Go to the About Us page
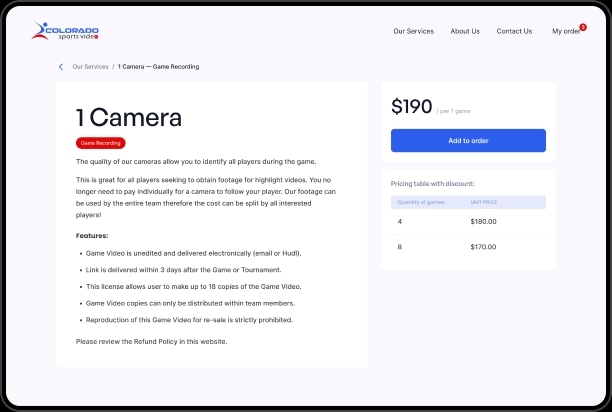612x412 pixels. (465, 31)
